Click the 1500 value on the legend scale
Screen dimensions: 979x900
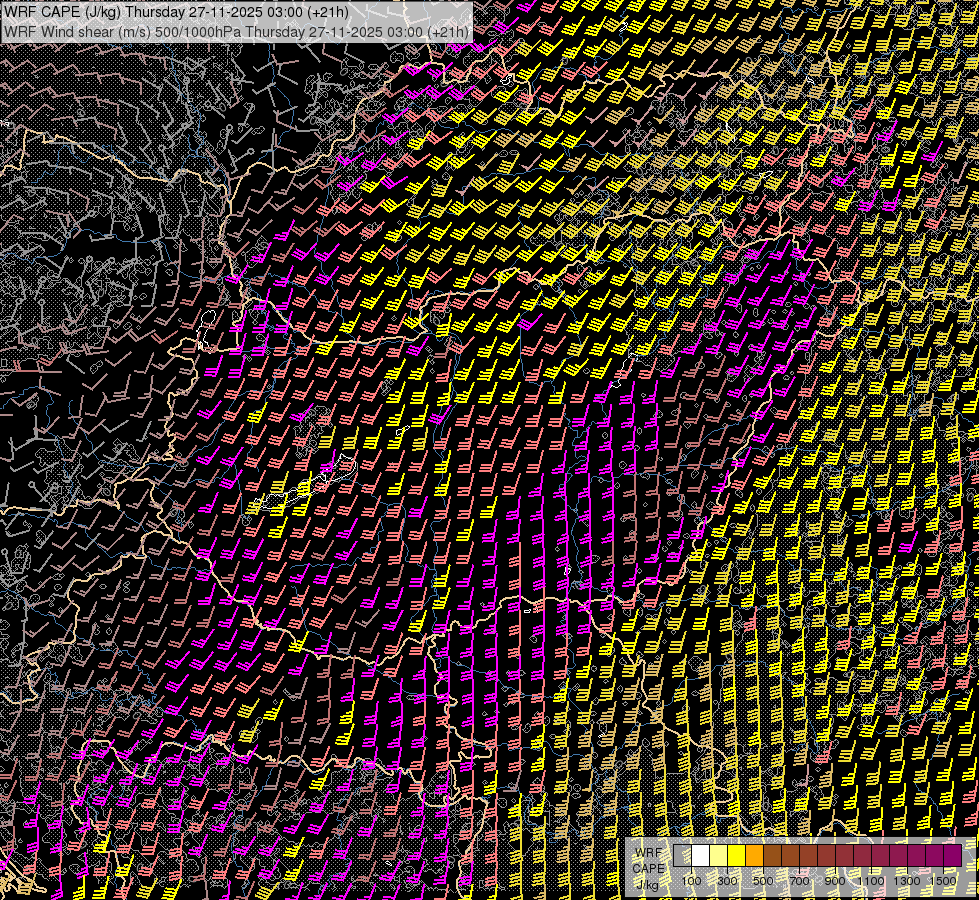[943, 881]
